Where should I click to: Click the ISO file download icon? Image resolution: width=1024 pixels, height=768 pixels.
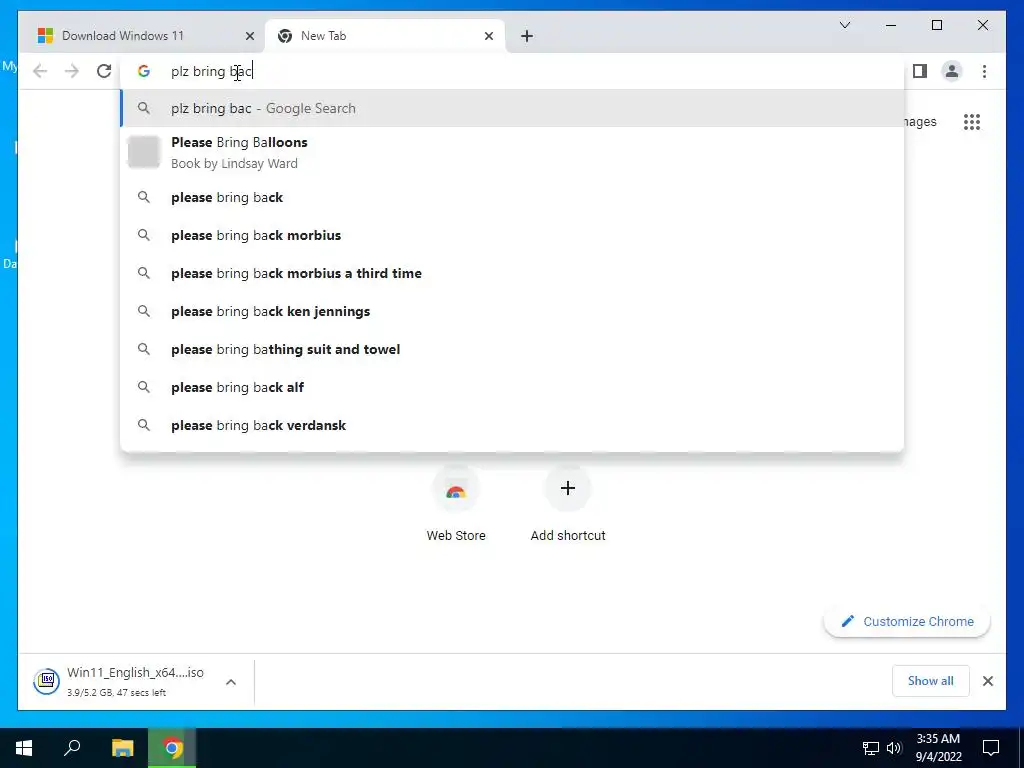point(47,681)
